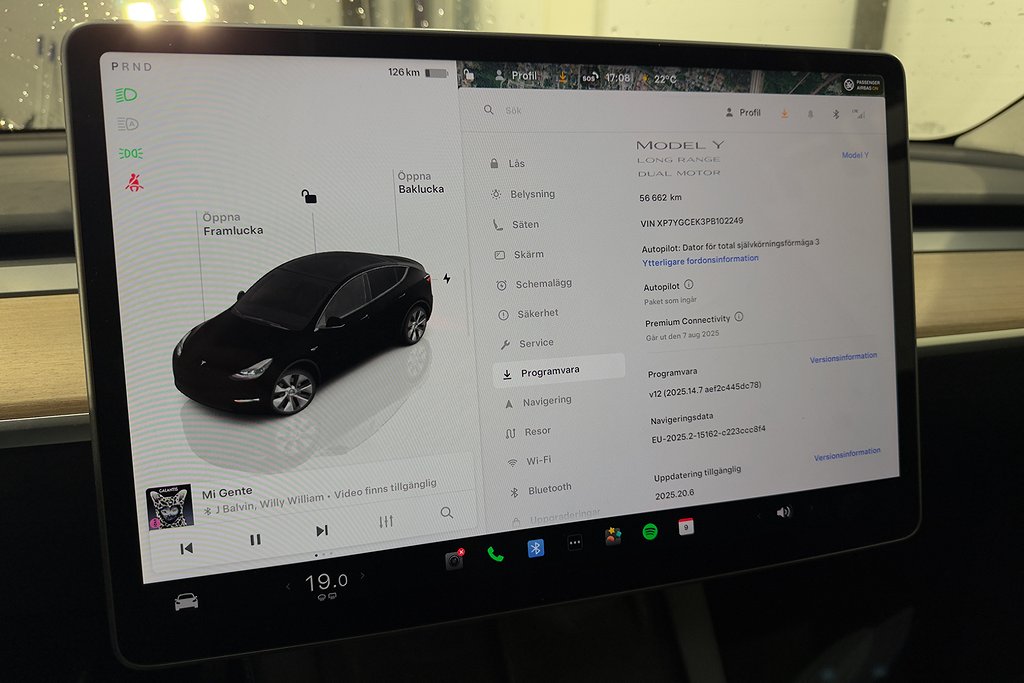
Task: Select the Programvara menu item
Action: pyautogui.click(x=559, y=371)
